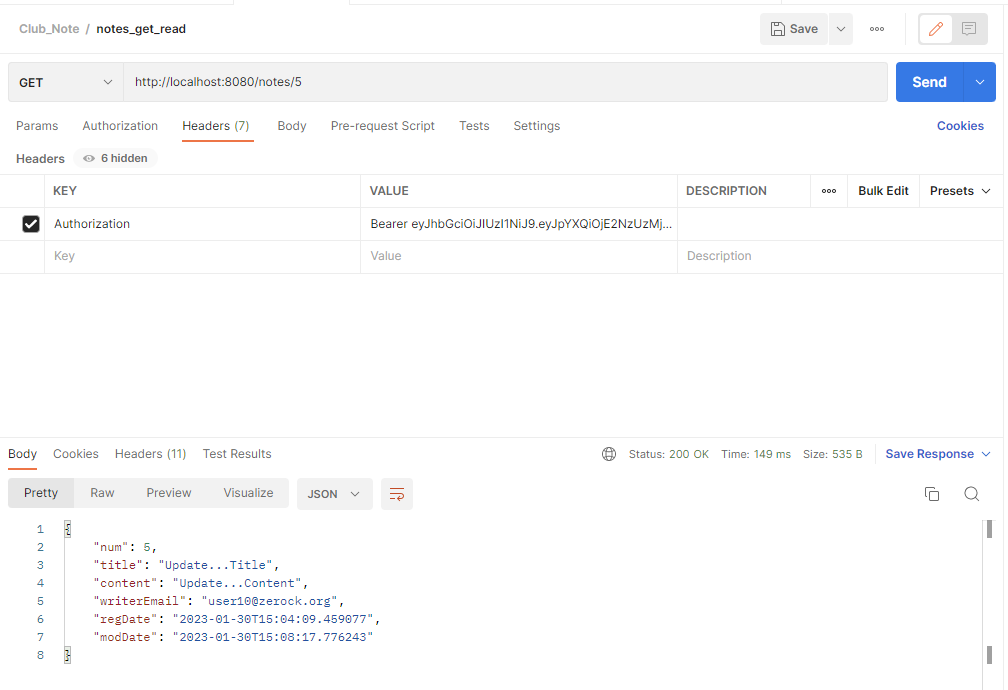Viewport: 1008px width, 690px height.
Task: Open the Tests tab
Action: pyautogui.click(x=474, y=126)
